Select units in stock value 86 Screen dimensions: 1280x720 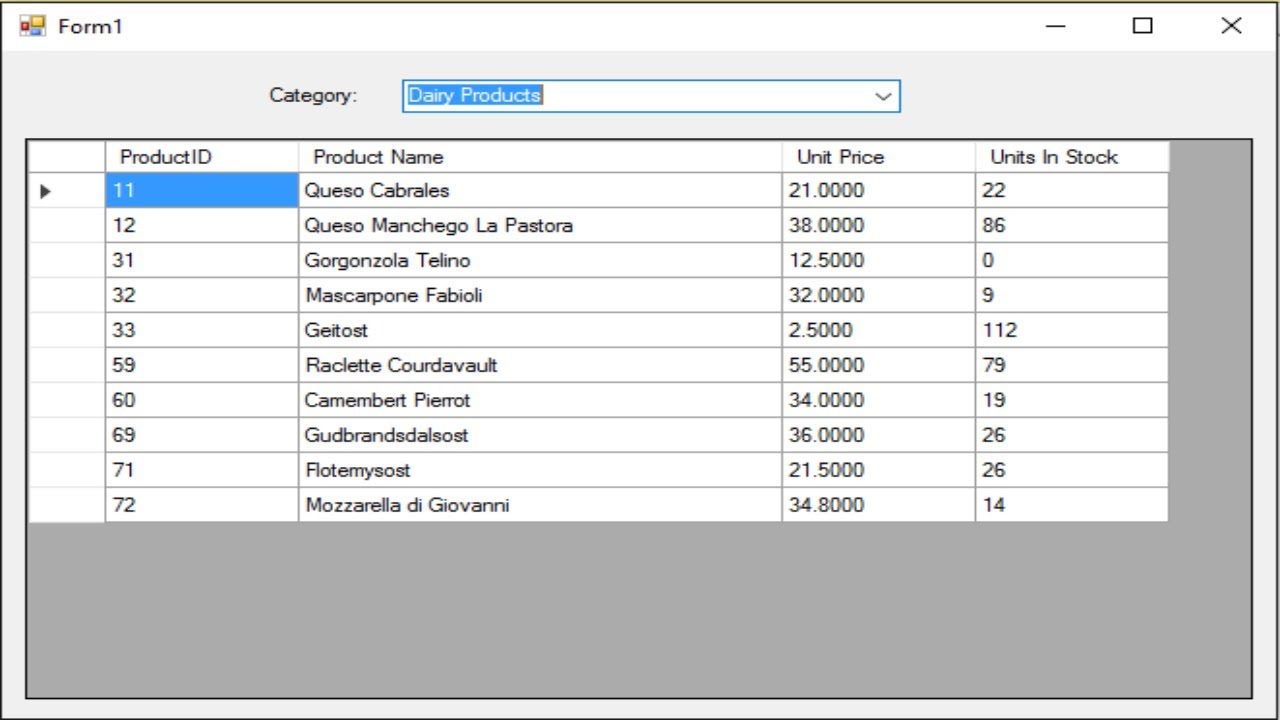pyautogui.click(x=1072, y=225)
